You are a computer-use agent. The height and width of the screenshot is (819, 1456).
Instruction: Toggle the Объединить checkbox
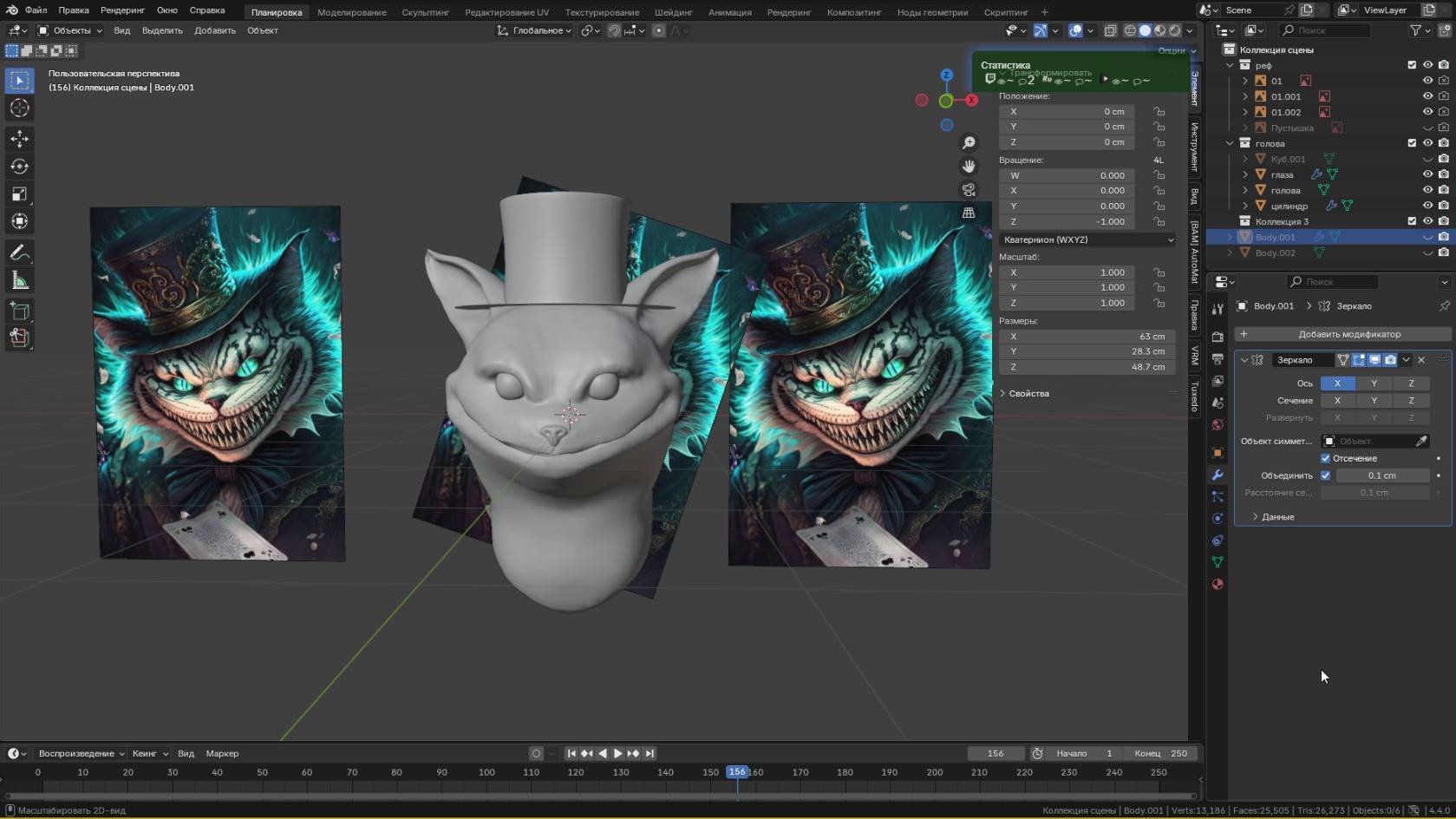pos(1325,475)
